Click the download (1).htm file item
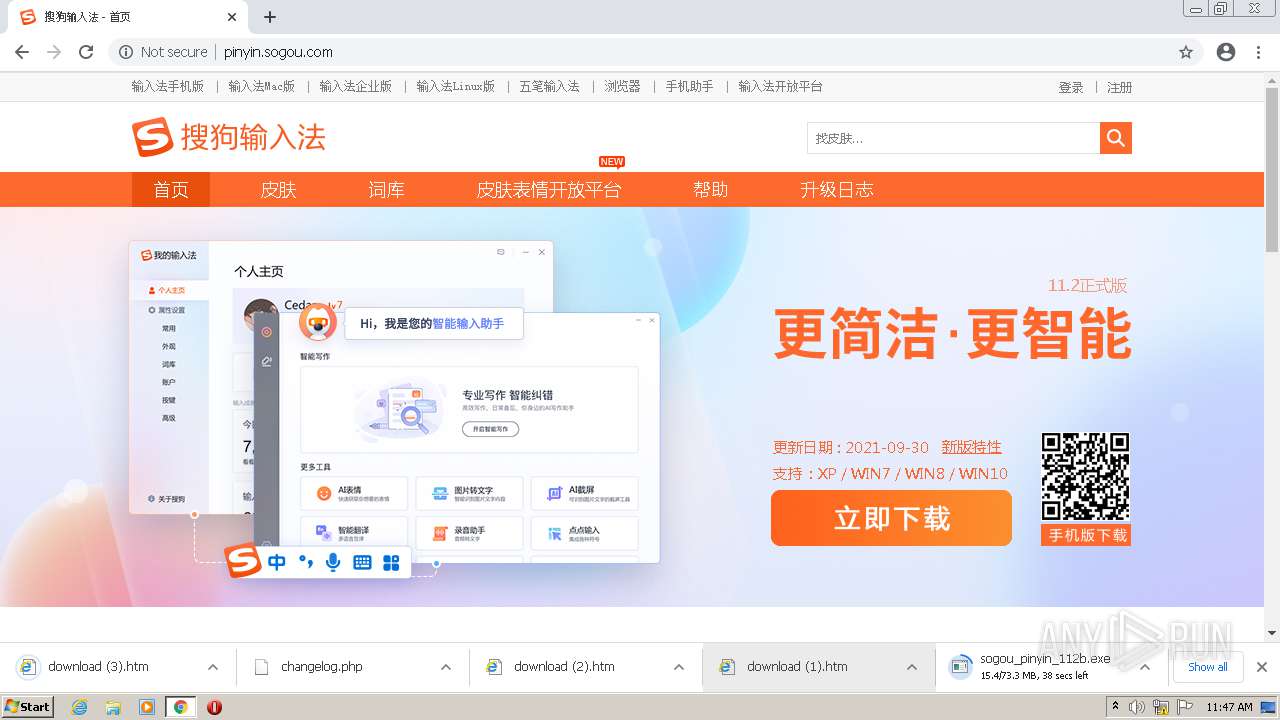 tap(797, 667)
